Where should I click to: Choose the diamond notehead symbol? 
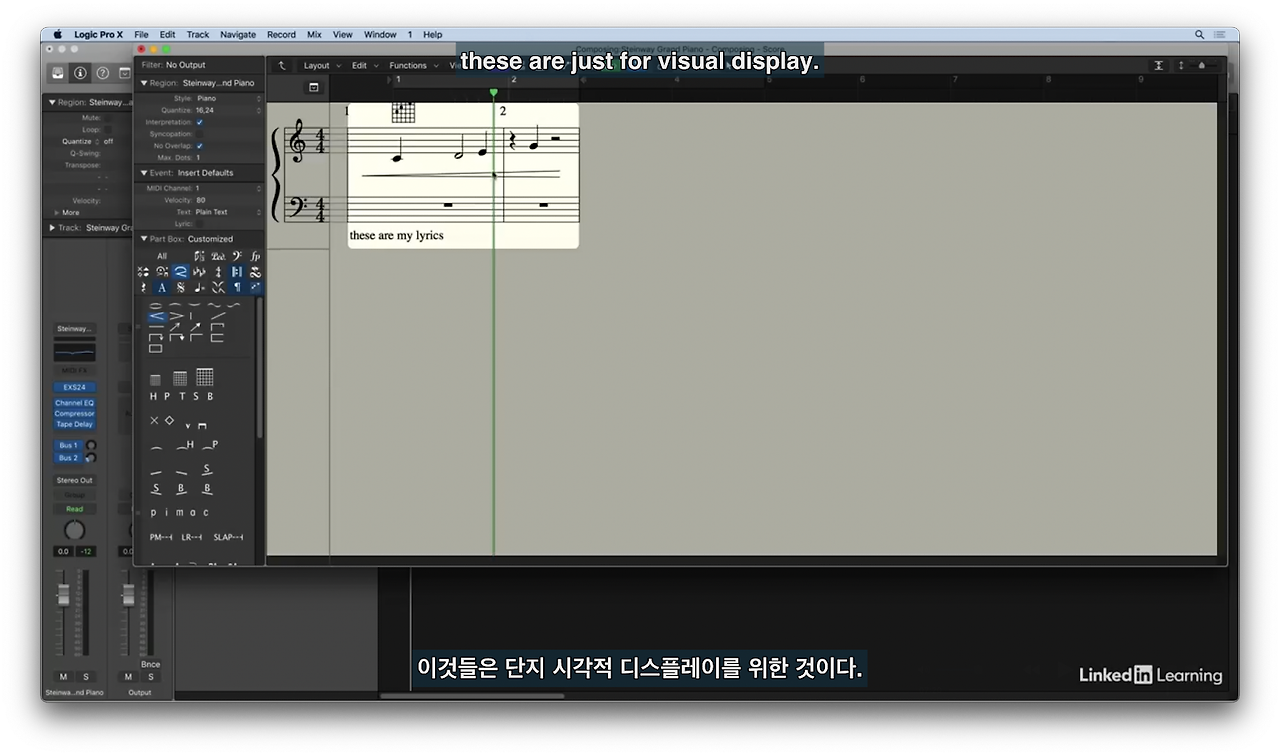coord(169,421)
